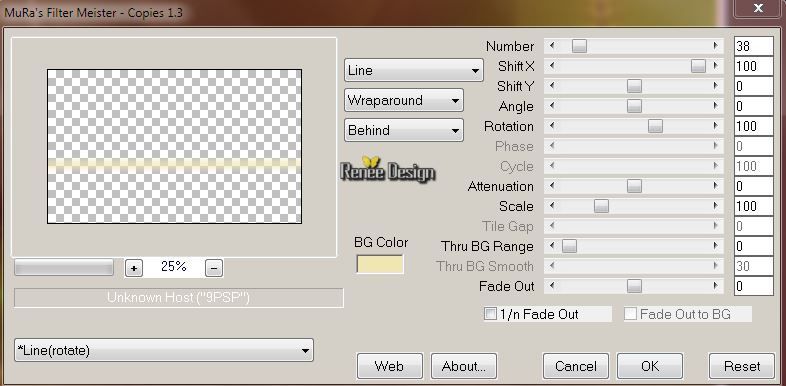Screen dimensions: 786x386
Task: Click the Number value input field
Action: (x=754, y=46)
